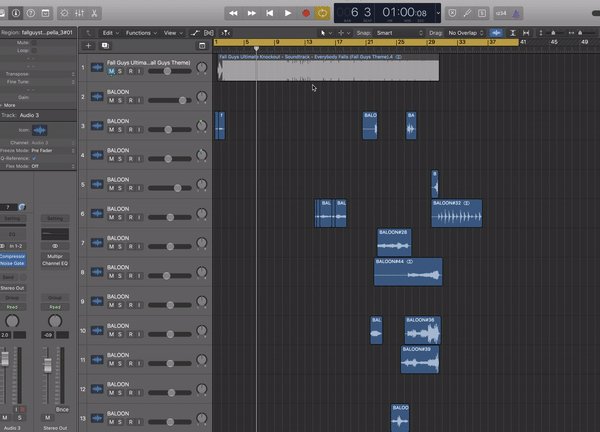This screenshot has height=432, width=600.
Task: Check the Loop checkbox in Region inspector
Action: 34,51
